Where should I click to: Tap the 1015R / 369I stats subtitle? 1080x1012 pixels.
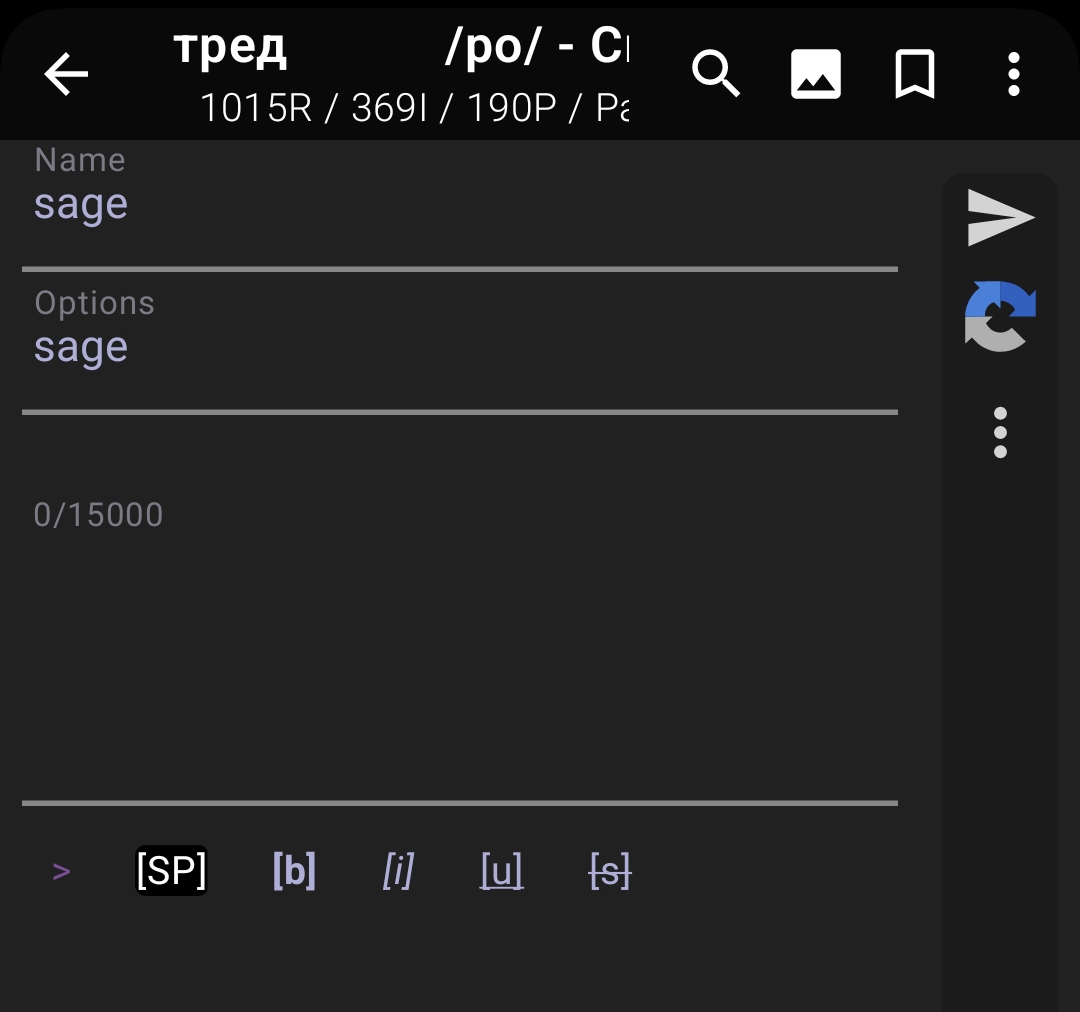[x=414, y=107]
